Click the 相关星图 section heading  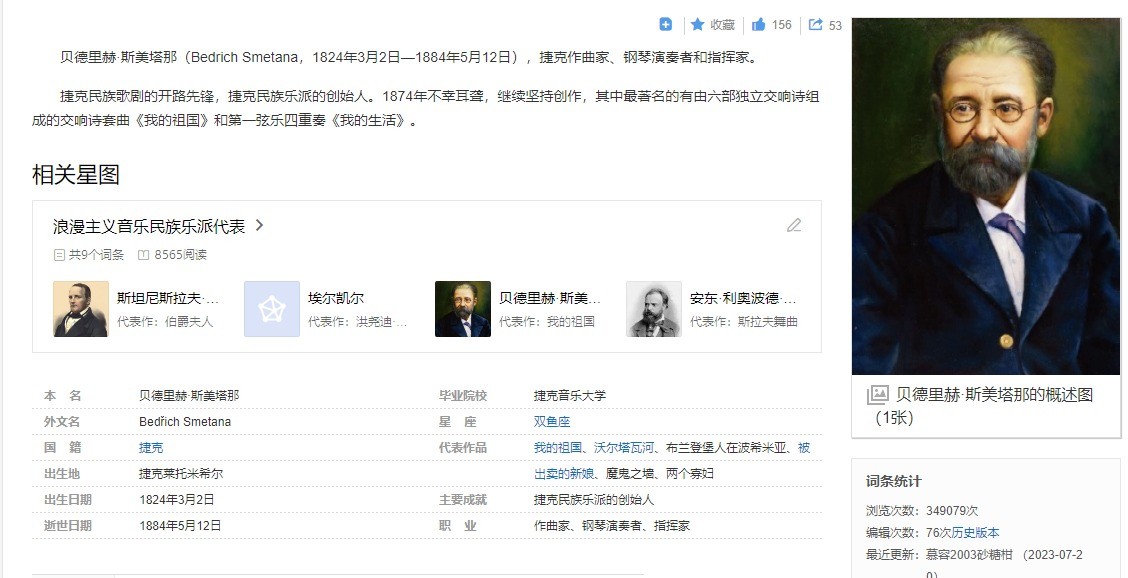[76, 175]
